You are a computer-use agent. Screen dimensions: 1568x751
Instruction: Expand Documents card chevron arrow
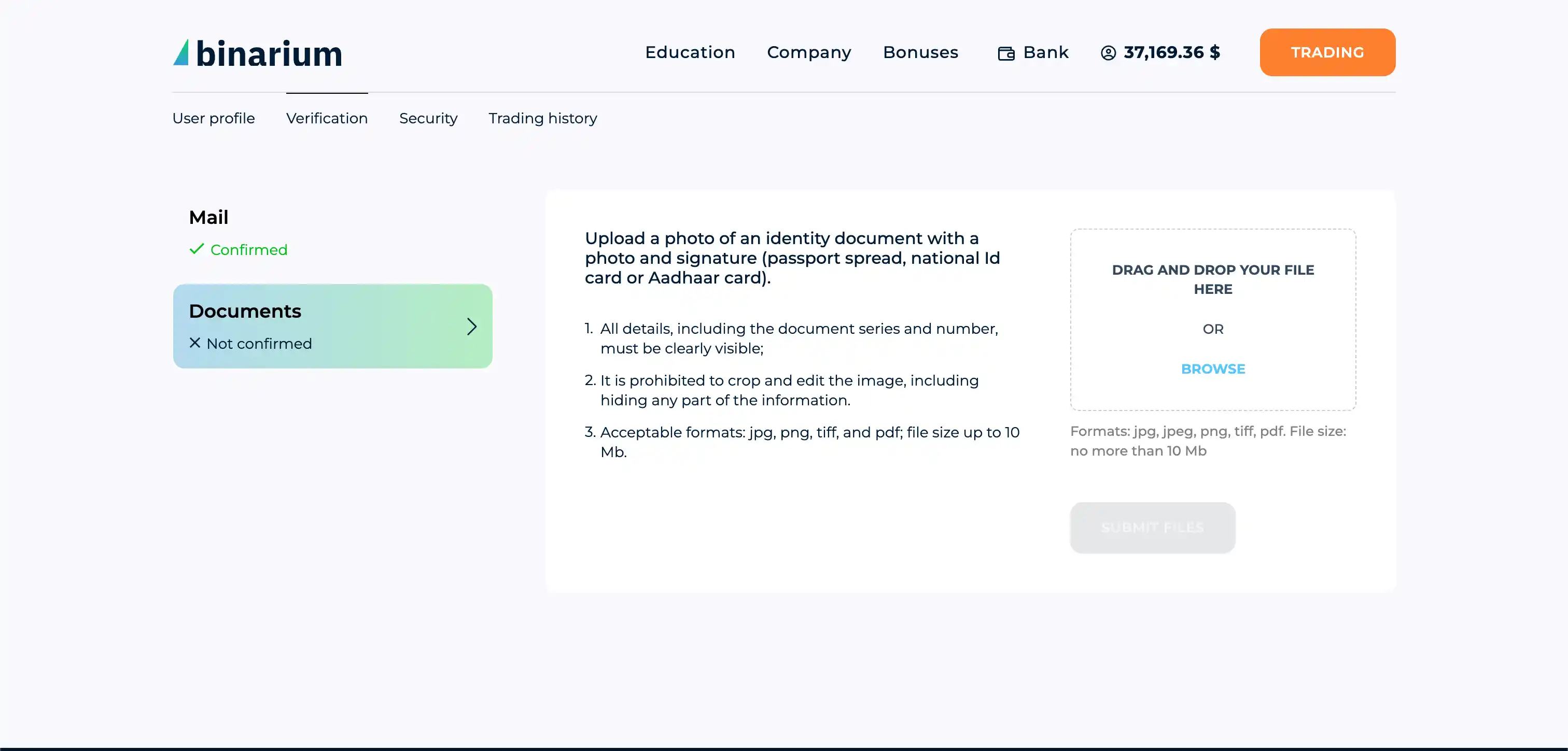(472, 326)
